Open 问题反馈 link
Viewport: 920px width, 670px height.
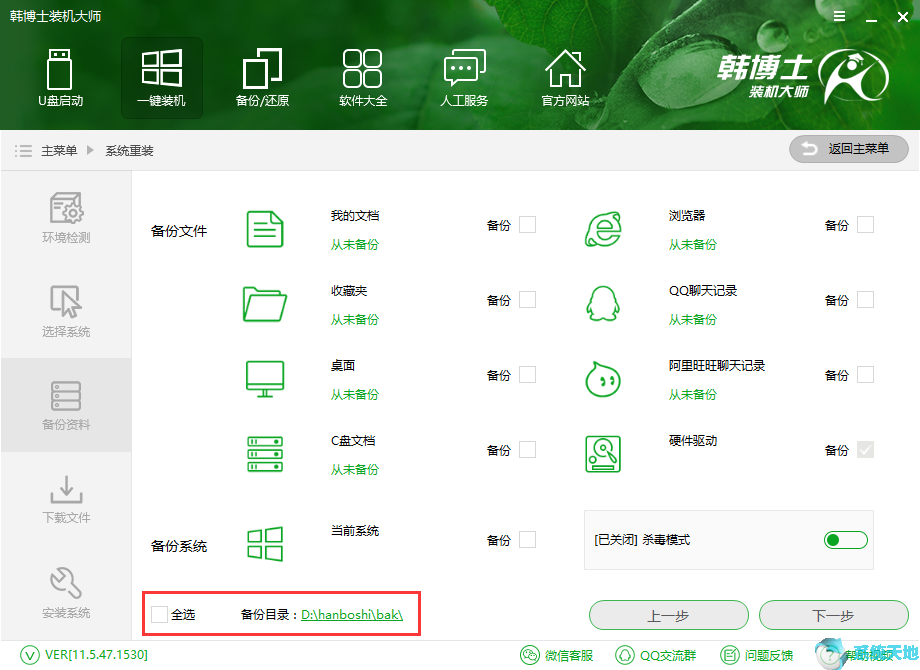pyautogui.click(x=756, y=655)
